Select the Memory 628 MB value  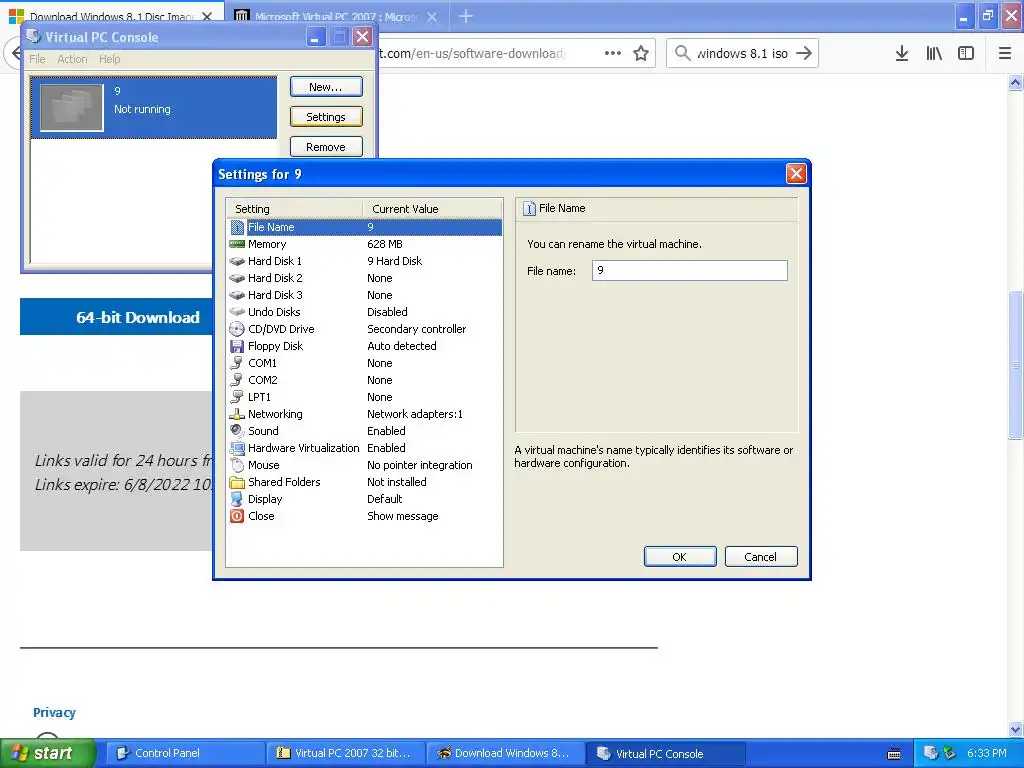(x=385, y=244)
